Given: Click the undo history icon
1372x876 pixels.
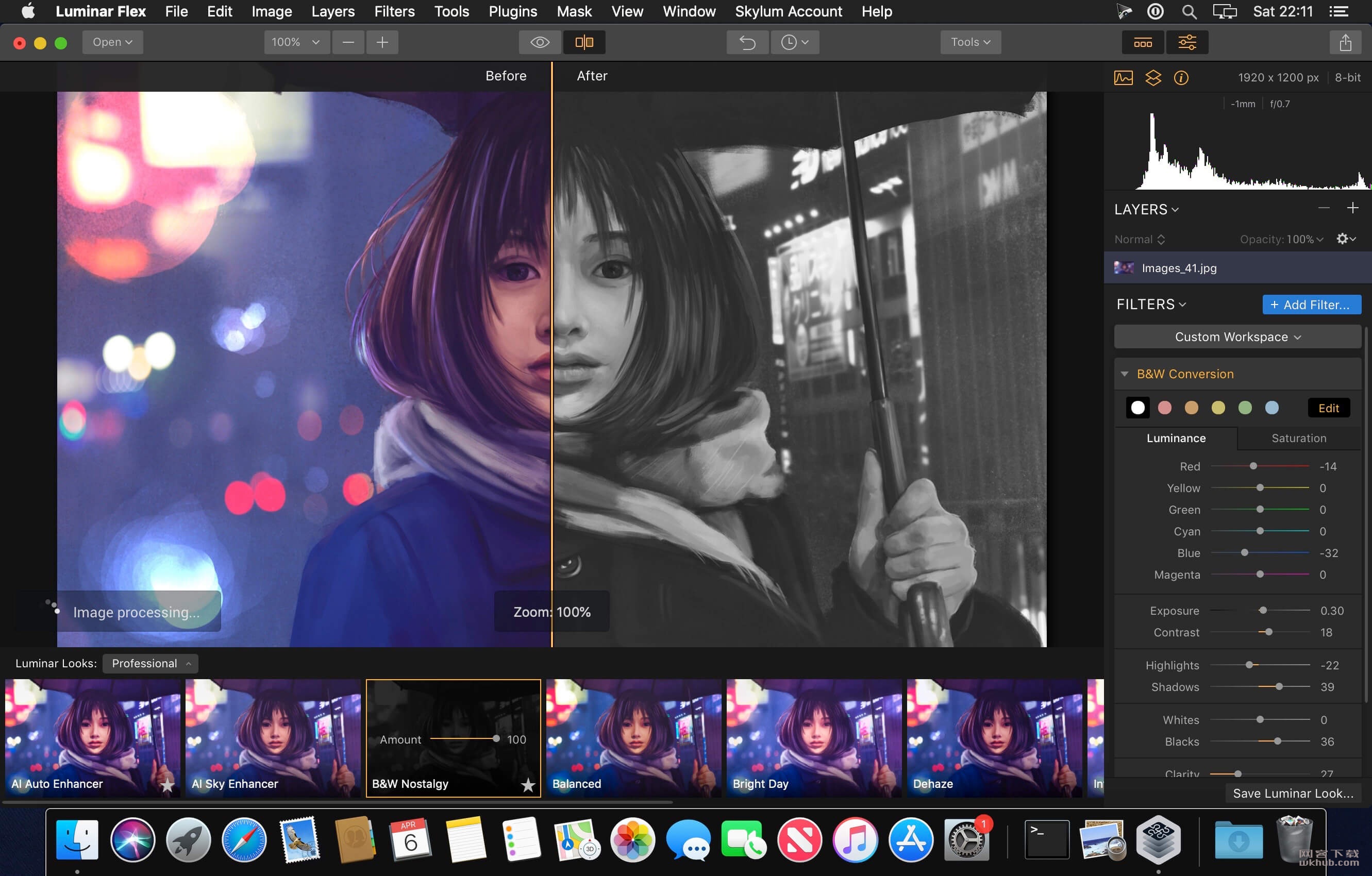Looking at the screenshot, I should click(795, 41).
